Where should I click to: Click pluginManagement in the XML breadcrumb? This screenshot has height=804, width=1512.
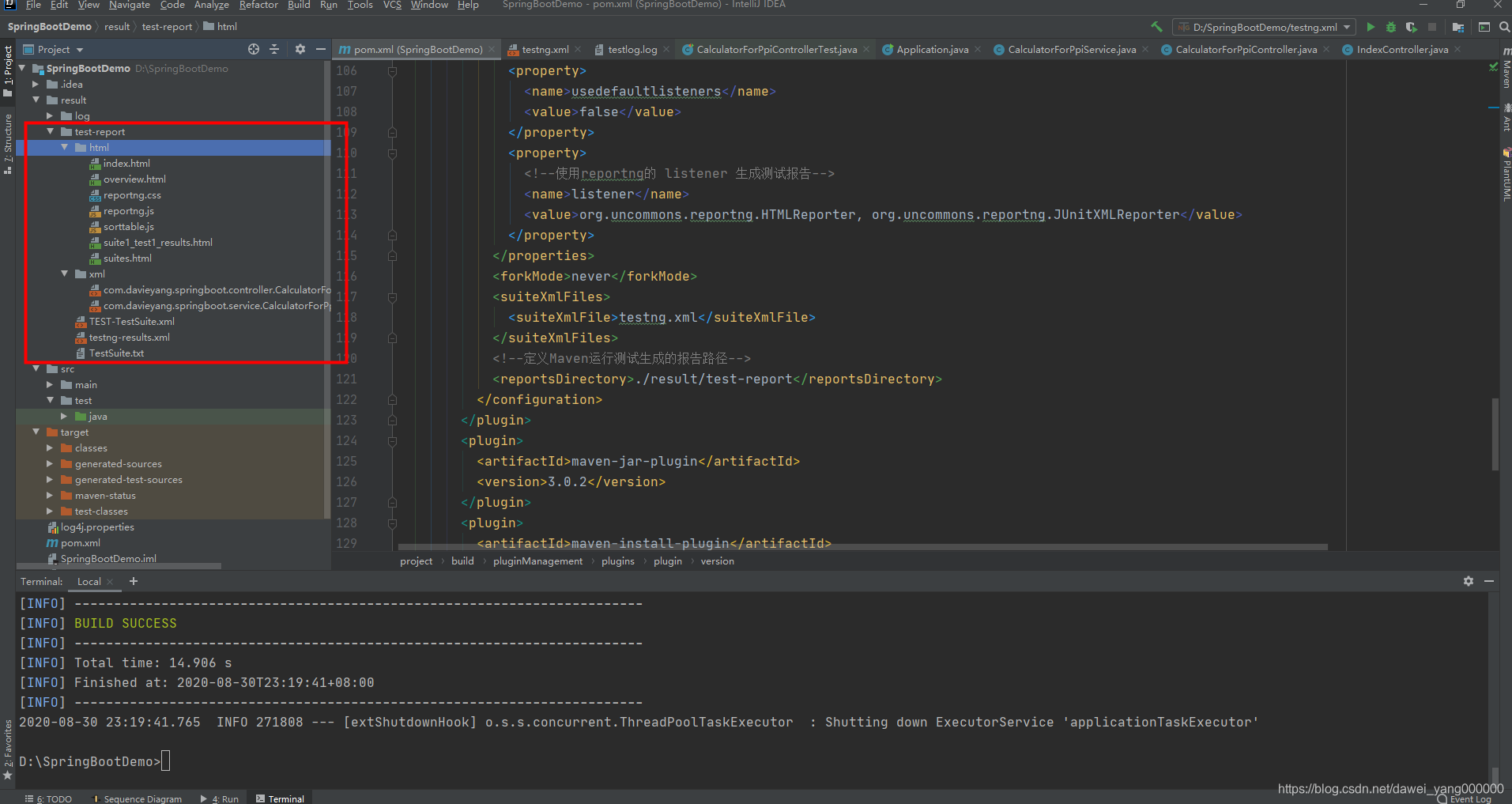(537, 561)
